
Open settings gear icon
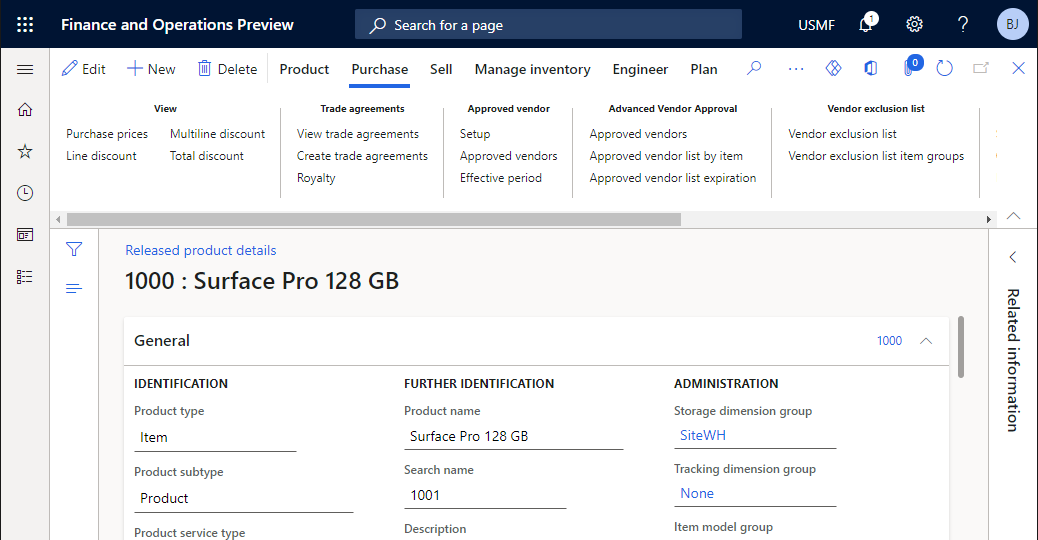coord(914,24)
